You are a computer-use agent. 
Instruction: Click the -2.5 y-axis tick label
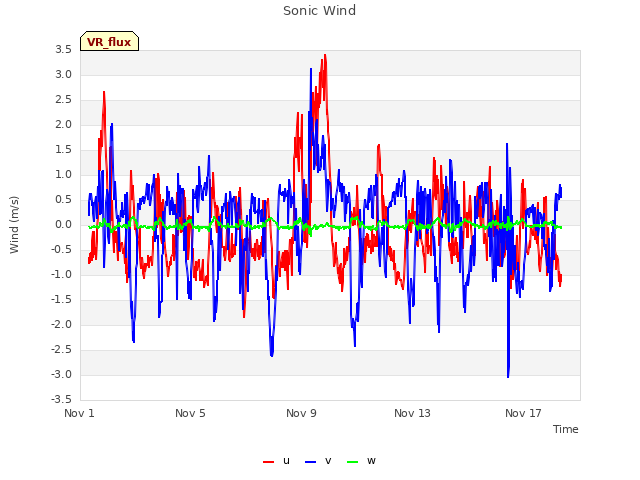coord(61,350)
